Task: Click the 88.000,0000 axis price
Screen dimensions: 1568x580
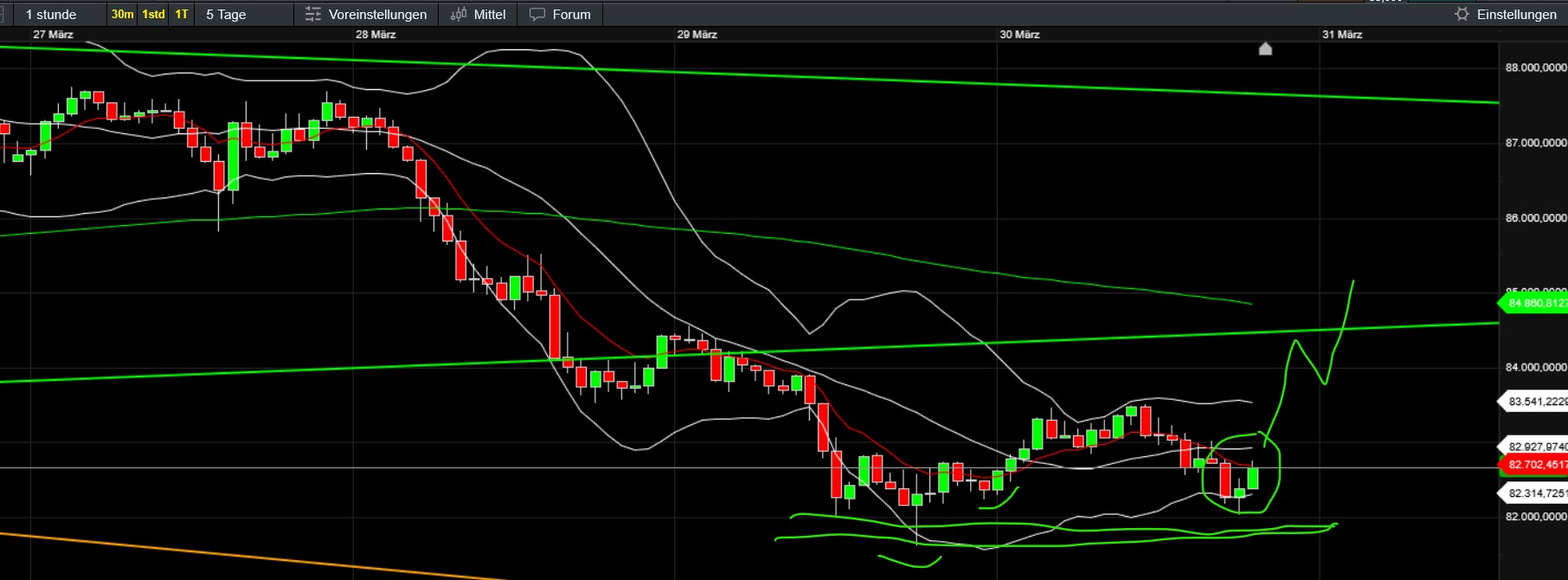Action: point(1536,68)
